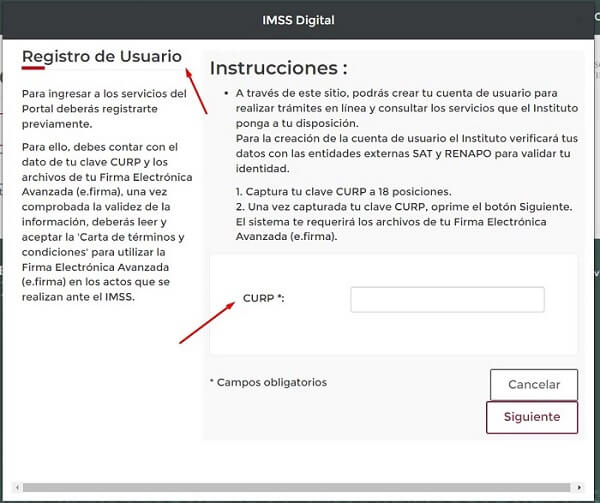Click the red arrow pointing to CURP label
This screenshot has height=503, width=600.
pyautogui.click(x=207, y=322)
